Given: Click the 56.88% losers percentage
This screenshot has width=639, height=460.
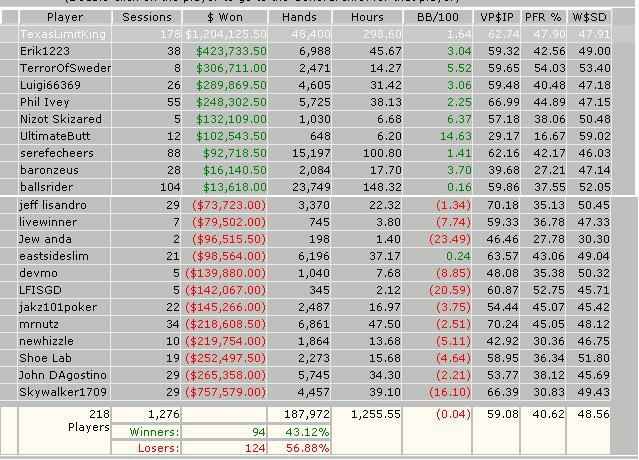Looking at the screenshot, I should coord(308,448).
